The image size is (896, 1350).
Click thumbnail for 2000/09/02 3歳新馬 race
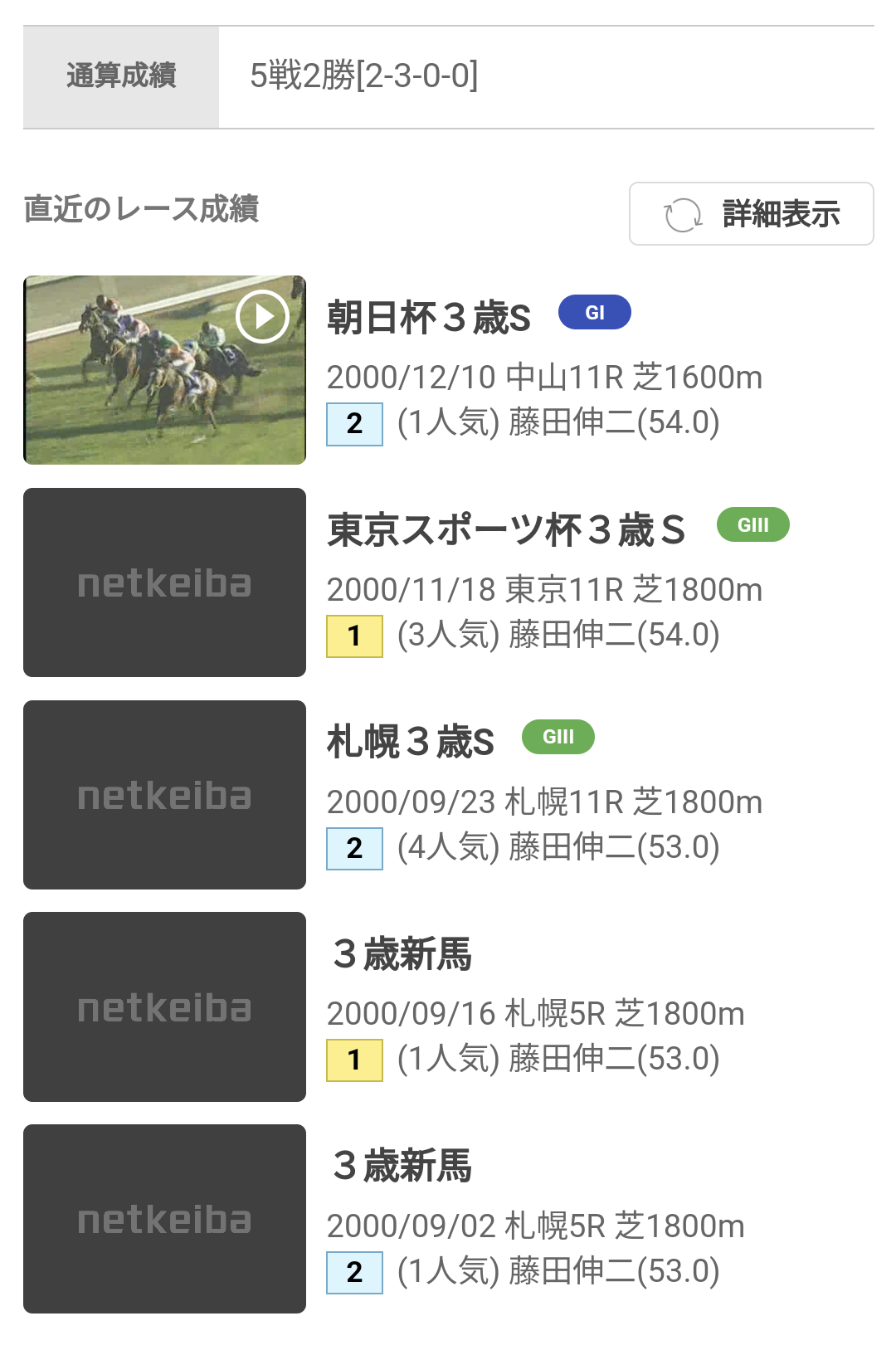pyautogui.click(x=164, y=1219)
